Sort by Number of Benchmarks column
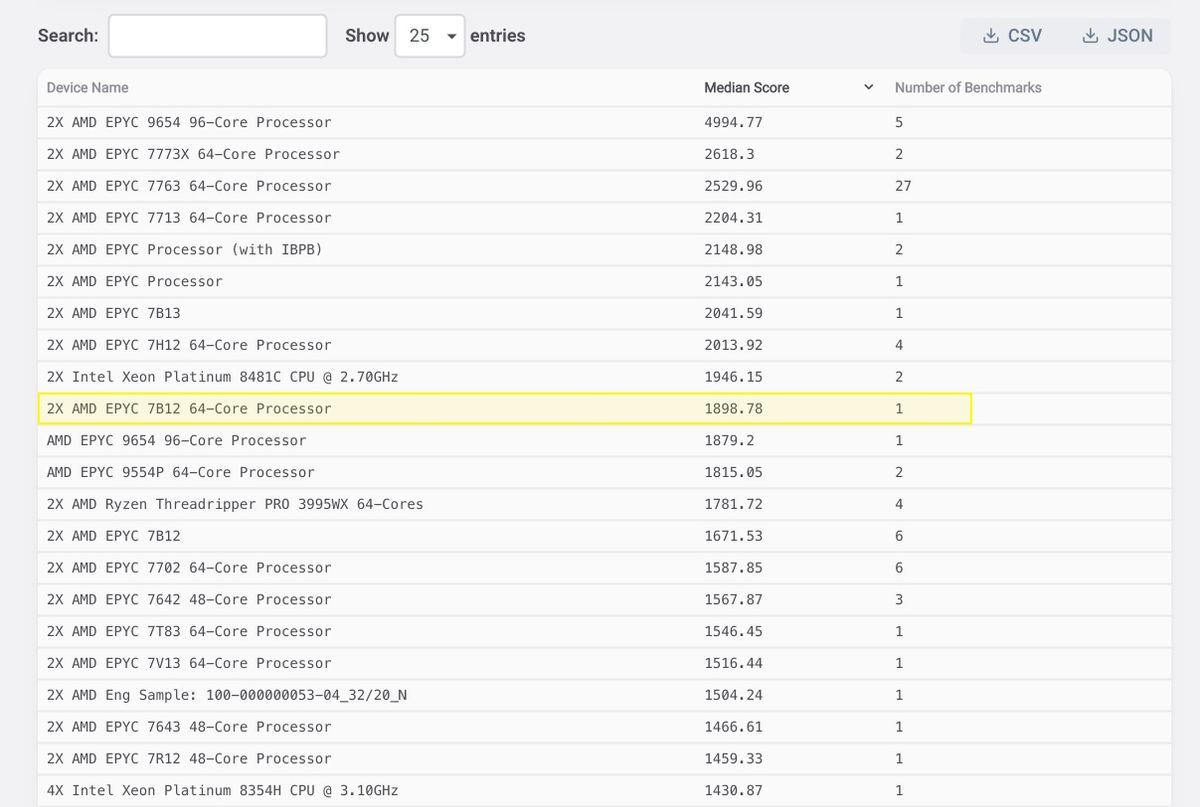1200x807 pixels. 967,88
